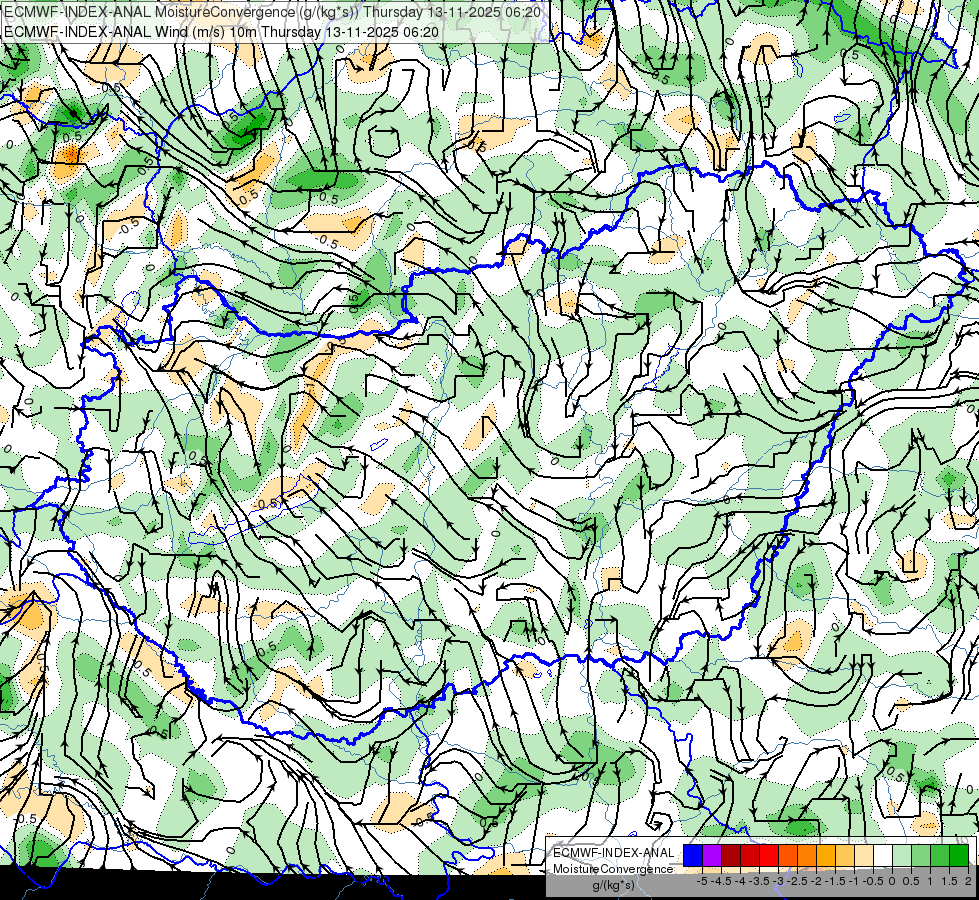Screen dimensions: 979x900
Task: Click MoistureConvergence label in legend box
Action: [x=613, y=869]
